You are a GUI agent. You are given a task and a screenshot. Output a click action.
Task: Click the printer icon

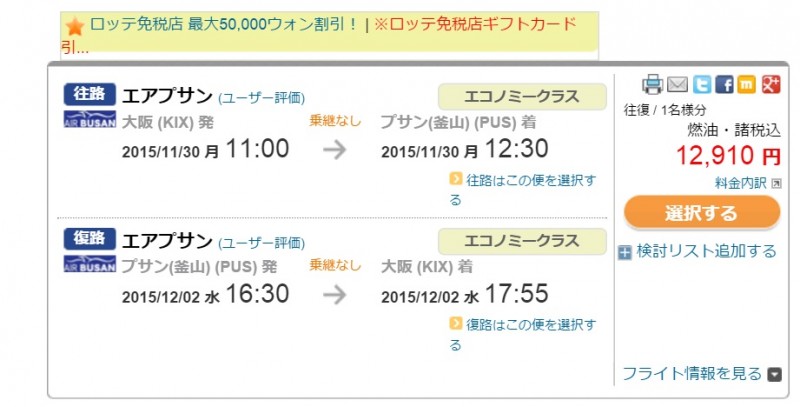pos(652,84)
